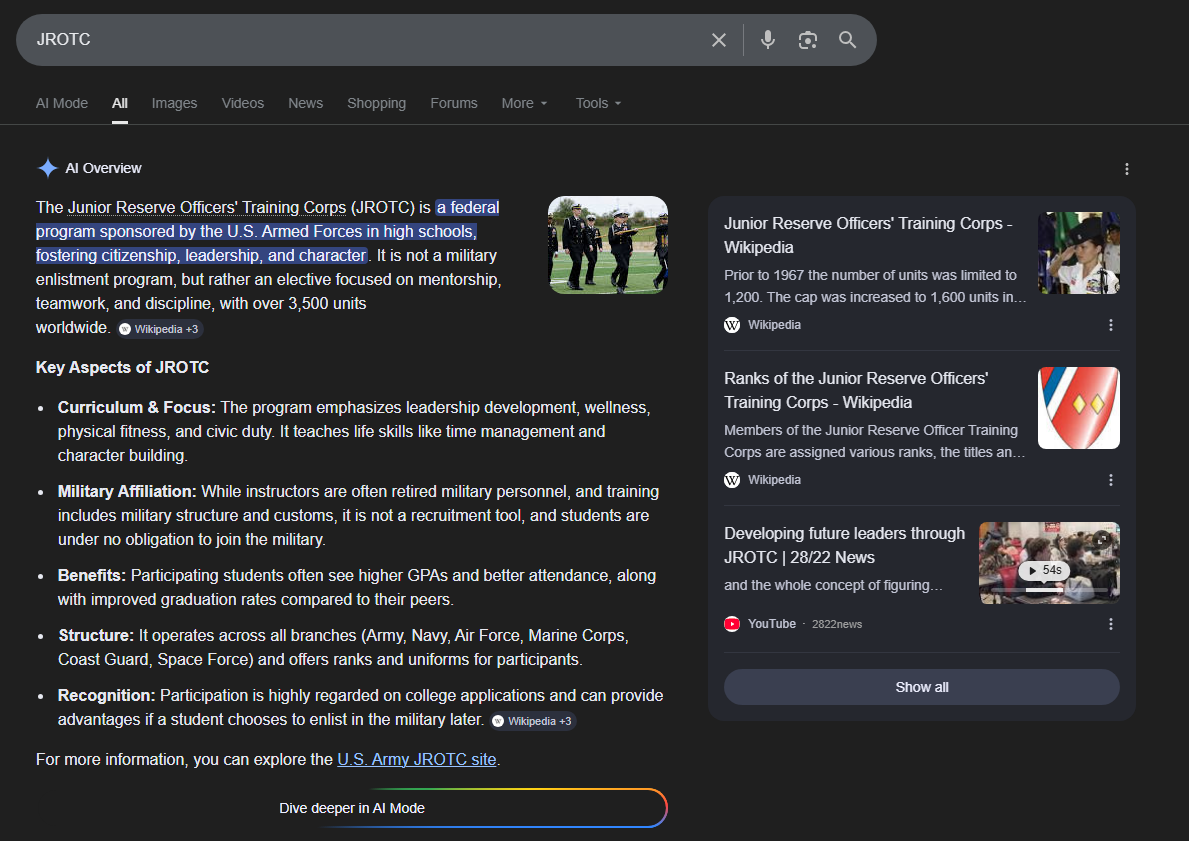Image resolution: width=1189 pixels, height=841 pixels.
Task: Click the AI Overview label text
Action: click(x=103, y=168)
